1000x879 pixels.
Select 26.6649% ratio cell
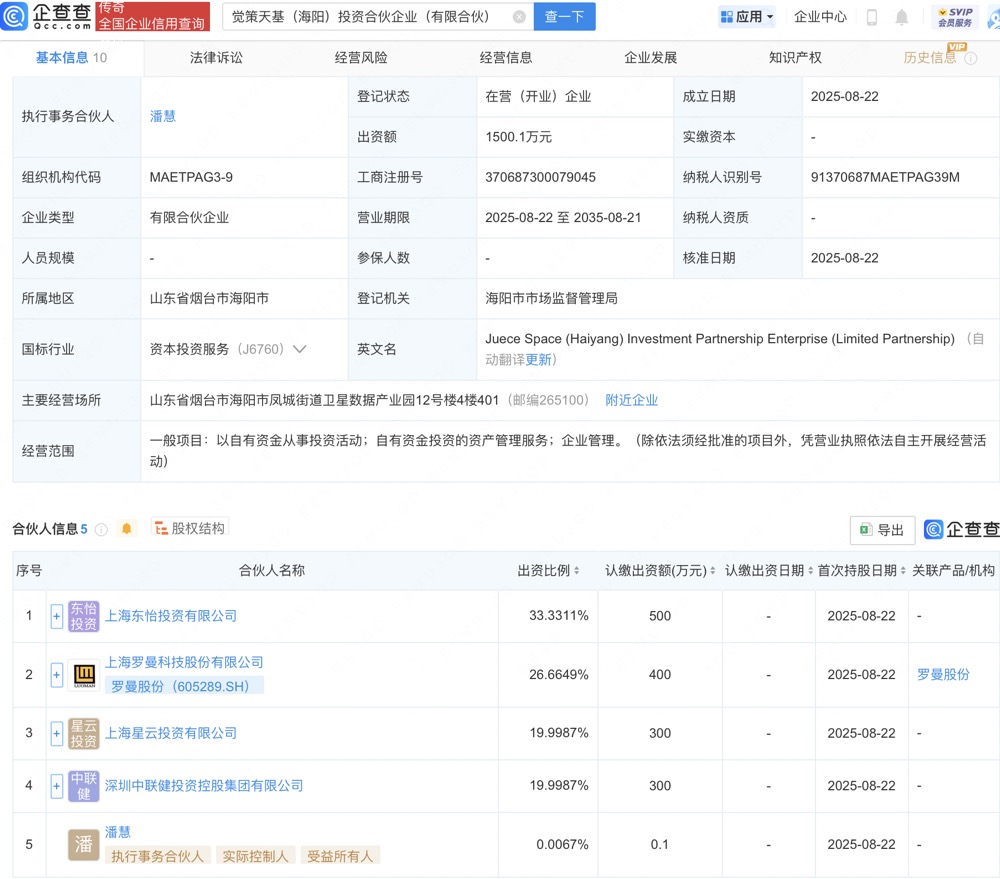(559, 675)
